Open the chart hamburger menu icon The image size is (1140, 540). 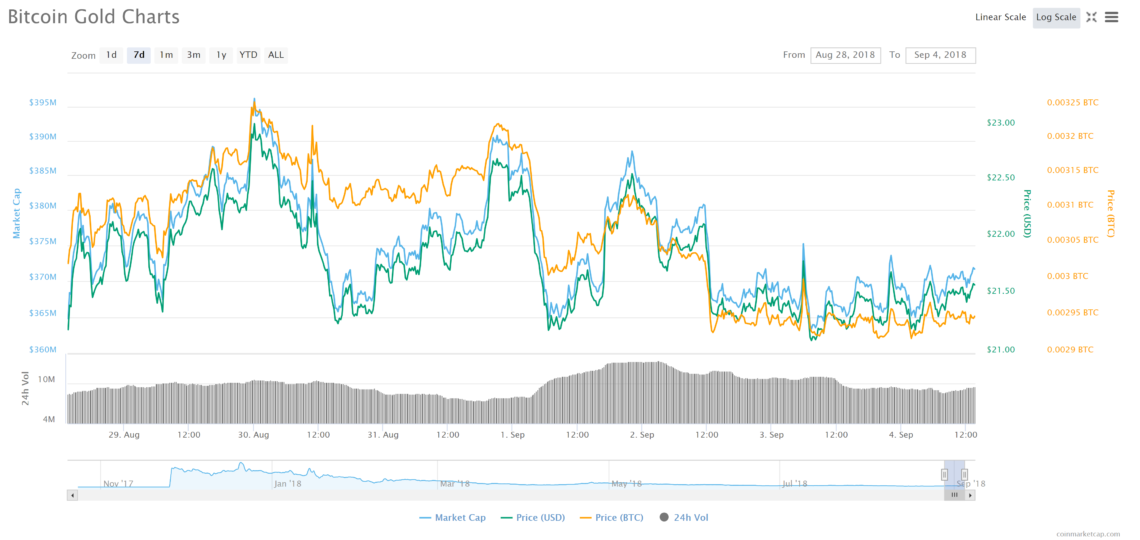(1111, 17)
